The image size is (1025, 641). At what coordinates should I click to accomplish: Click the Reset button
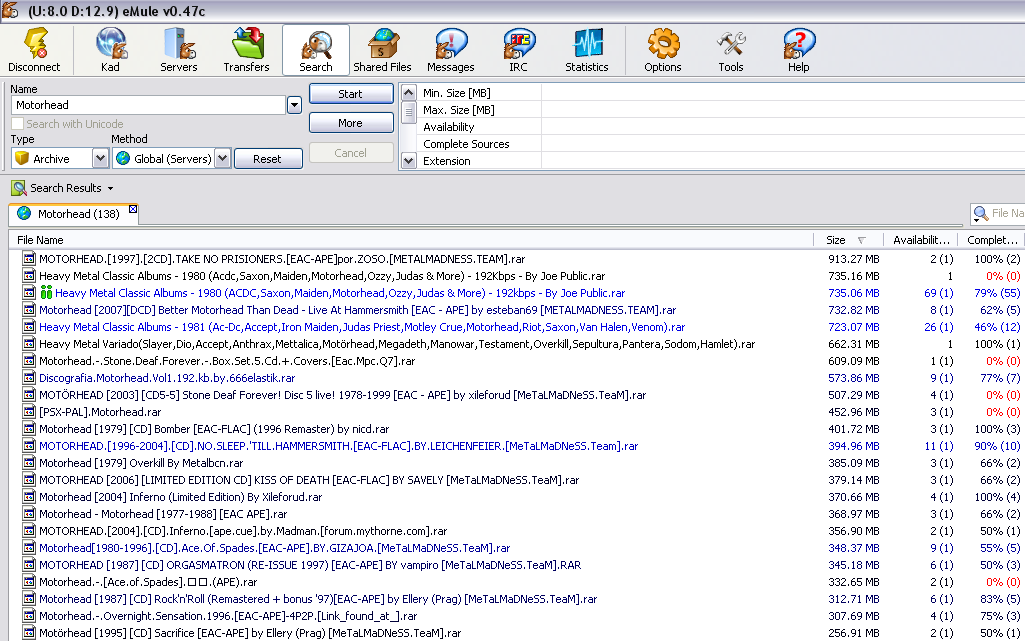pos(268,159)
